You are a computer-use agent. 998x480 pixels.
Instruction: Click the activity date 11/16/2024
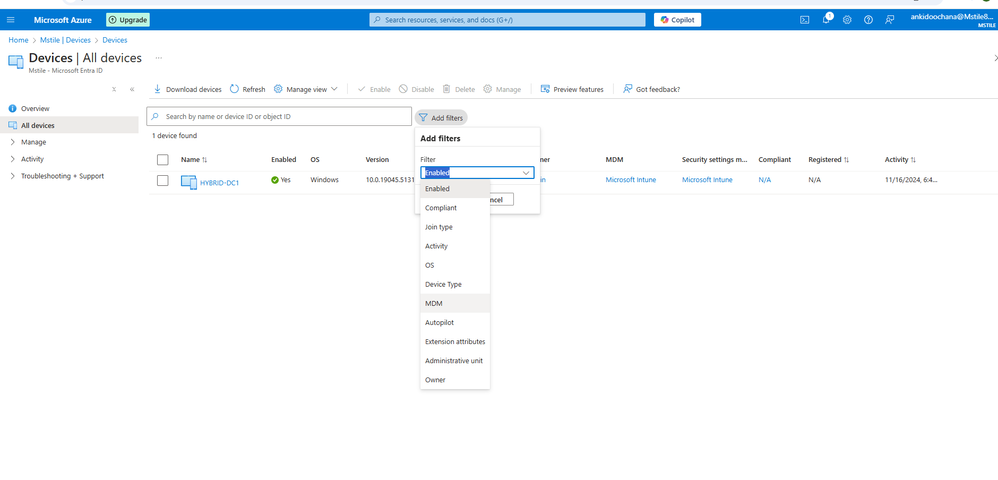click(911, 180)
